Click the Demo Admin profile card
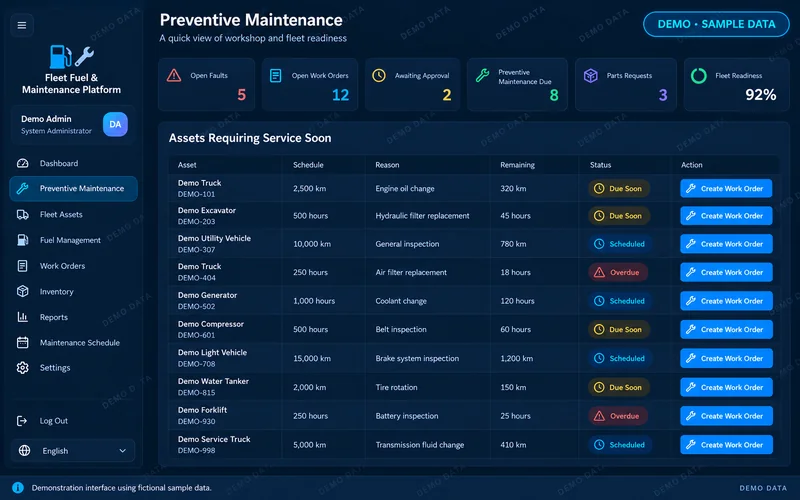The image size is (800, 500). (x=73, y=124)
